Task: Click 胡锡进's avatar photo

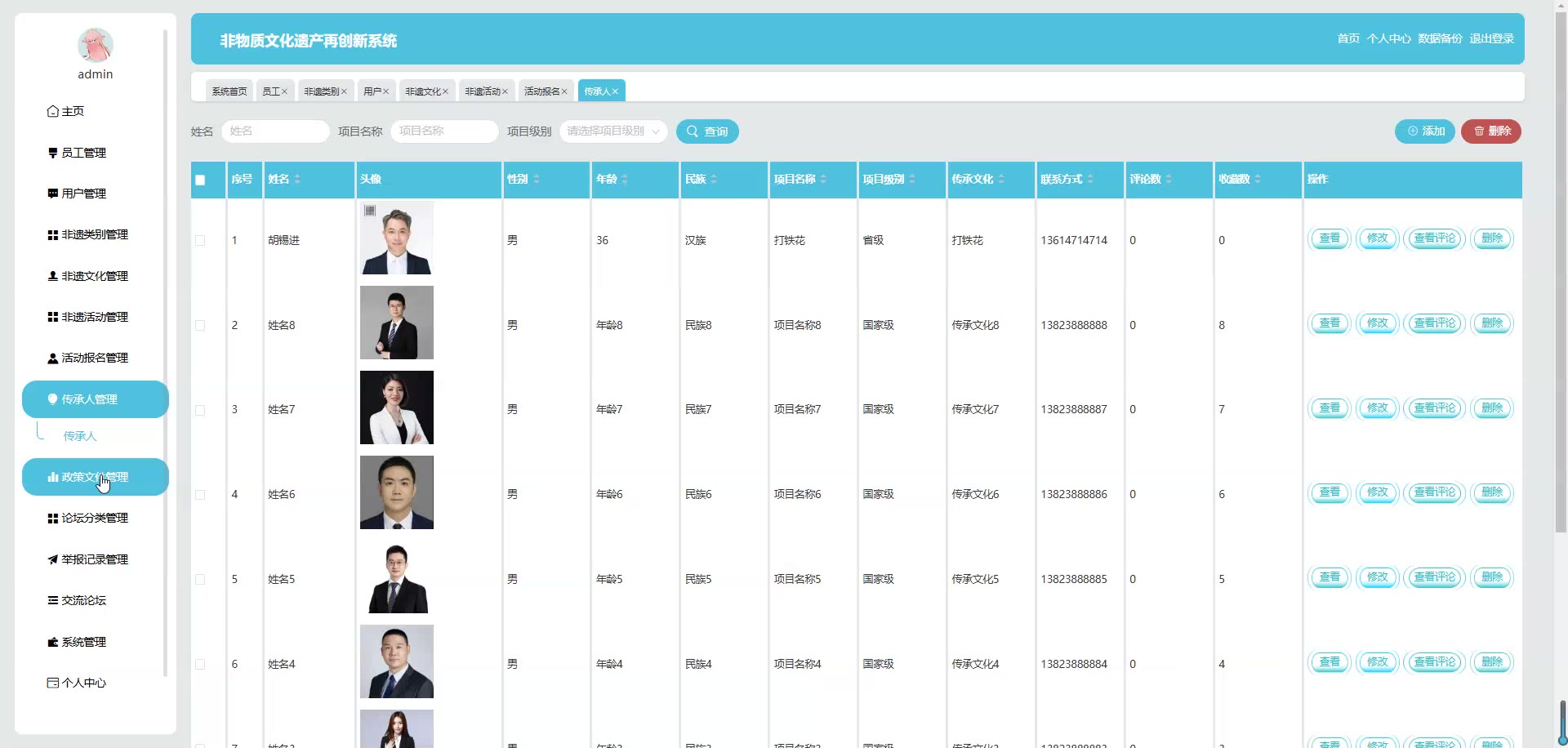Action: 397,238
